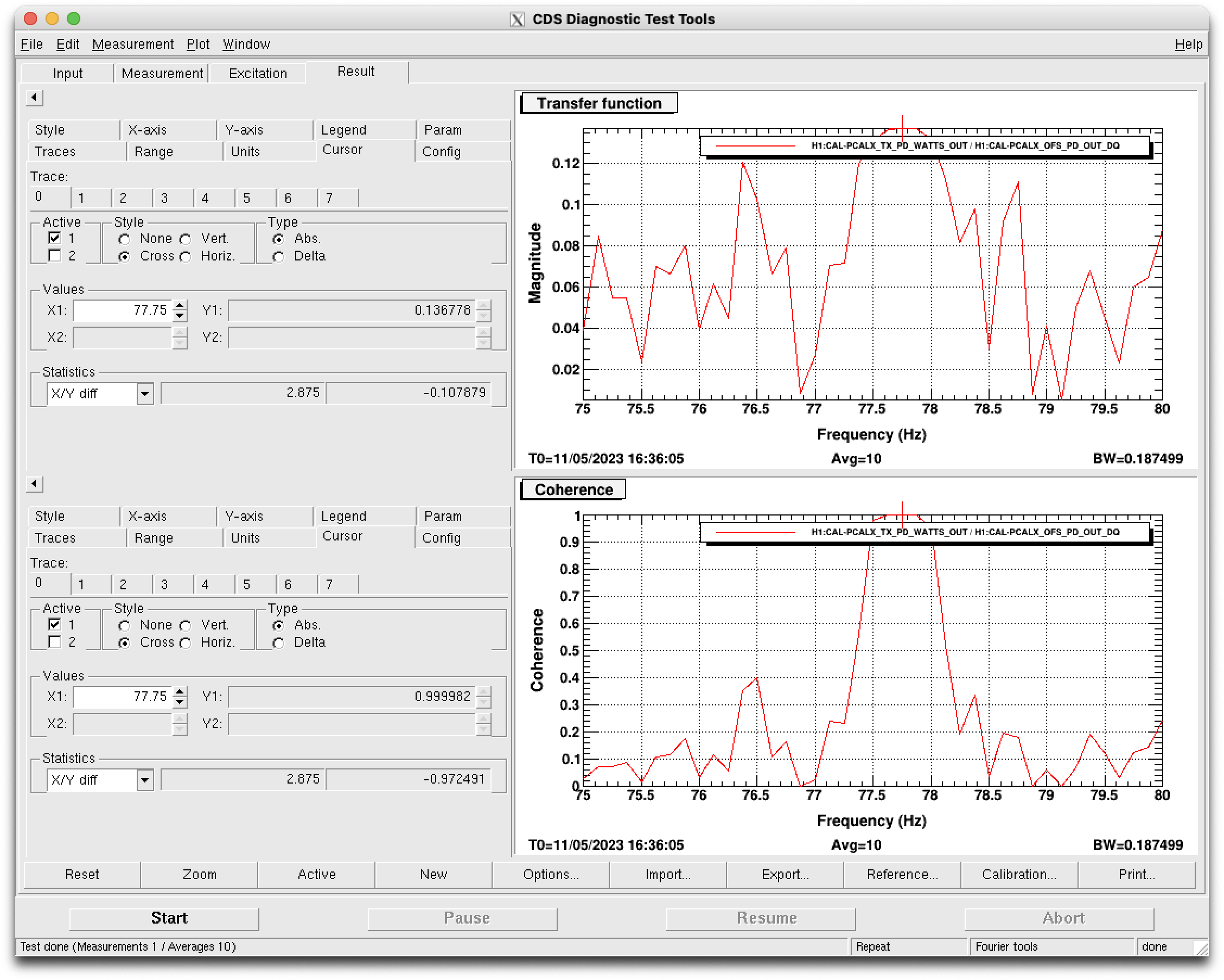Enable cursor 2 in Transfer function panel
Screen dimensions: 1224x980
pos(54,256)
